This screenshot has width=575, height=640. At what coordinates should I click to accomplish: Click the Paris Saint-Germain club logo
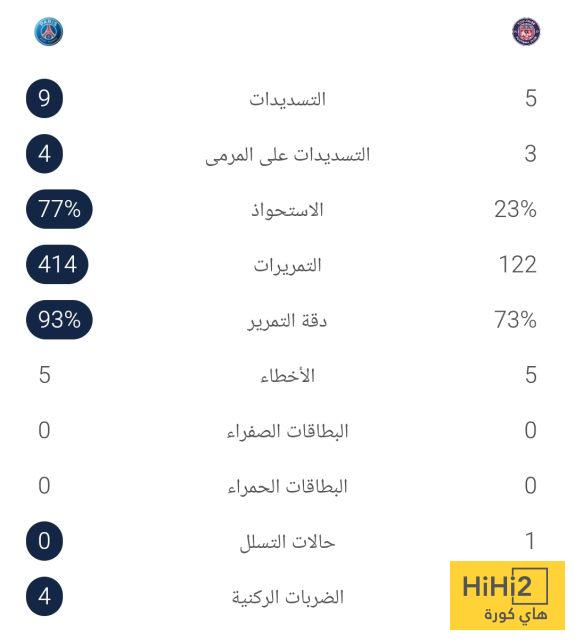[x=49, y=31]
